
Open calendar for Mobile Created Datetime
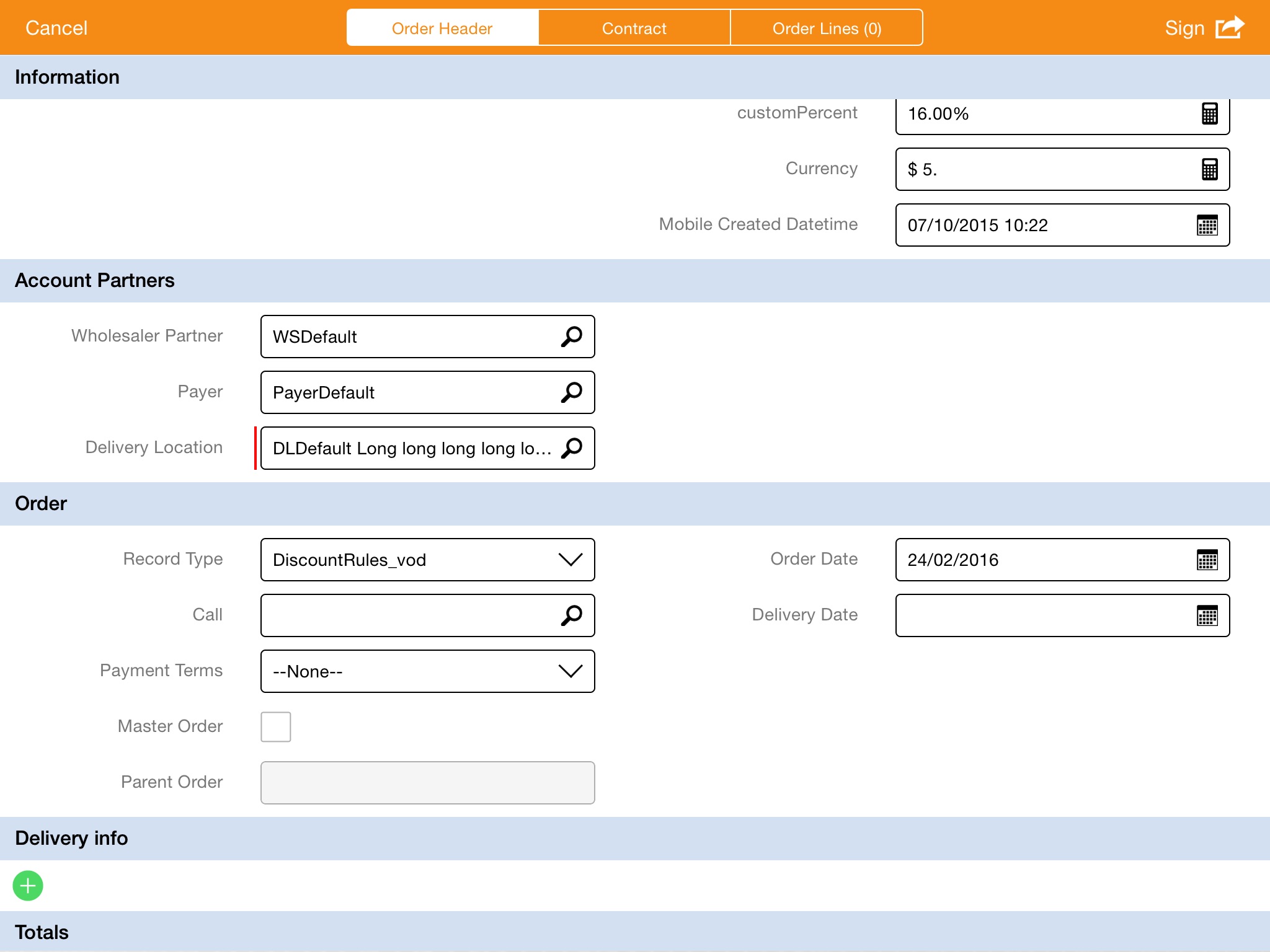(x=1207, y=225)
